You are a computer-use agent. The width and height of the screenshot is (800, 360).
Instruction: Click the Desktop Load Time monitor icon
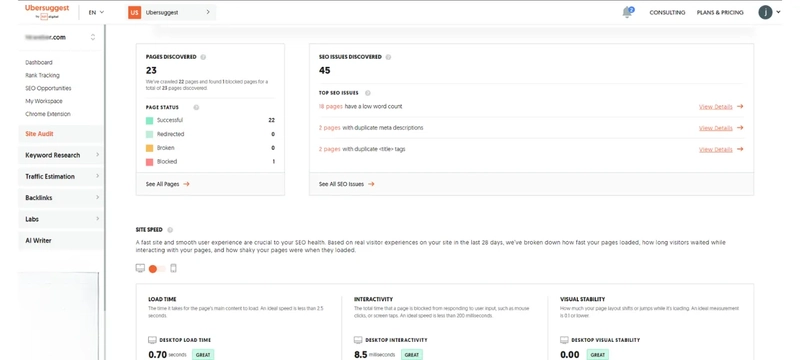tap(152, 340)
